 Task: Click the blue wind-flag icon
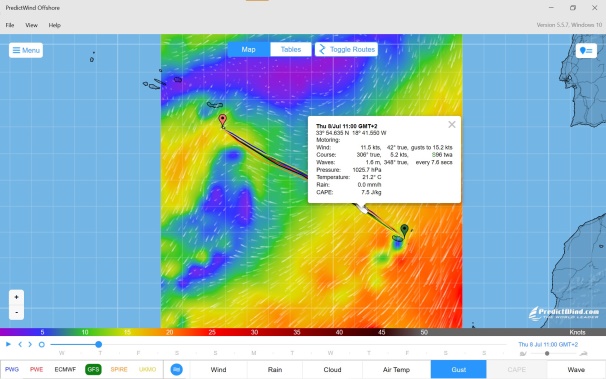[x=177, y=370]
